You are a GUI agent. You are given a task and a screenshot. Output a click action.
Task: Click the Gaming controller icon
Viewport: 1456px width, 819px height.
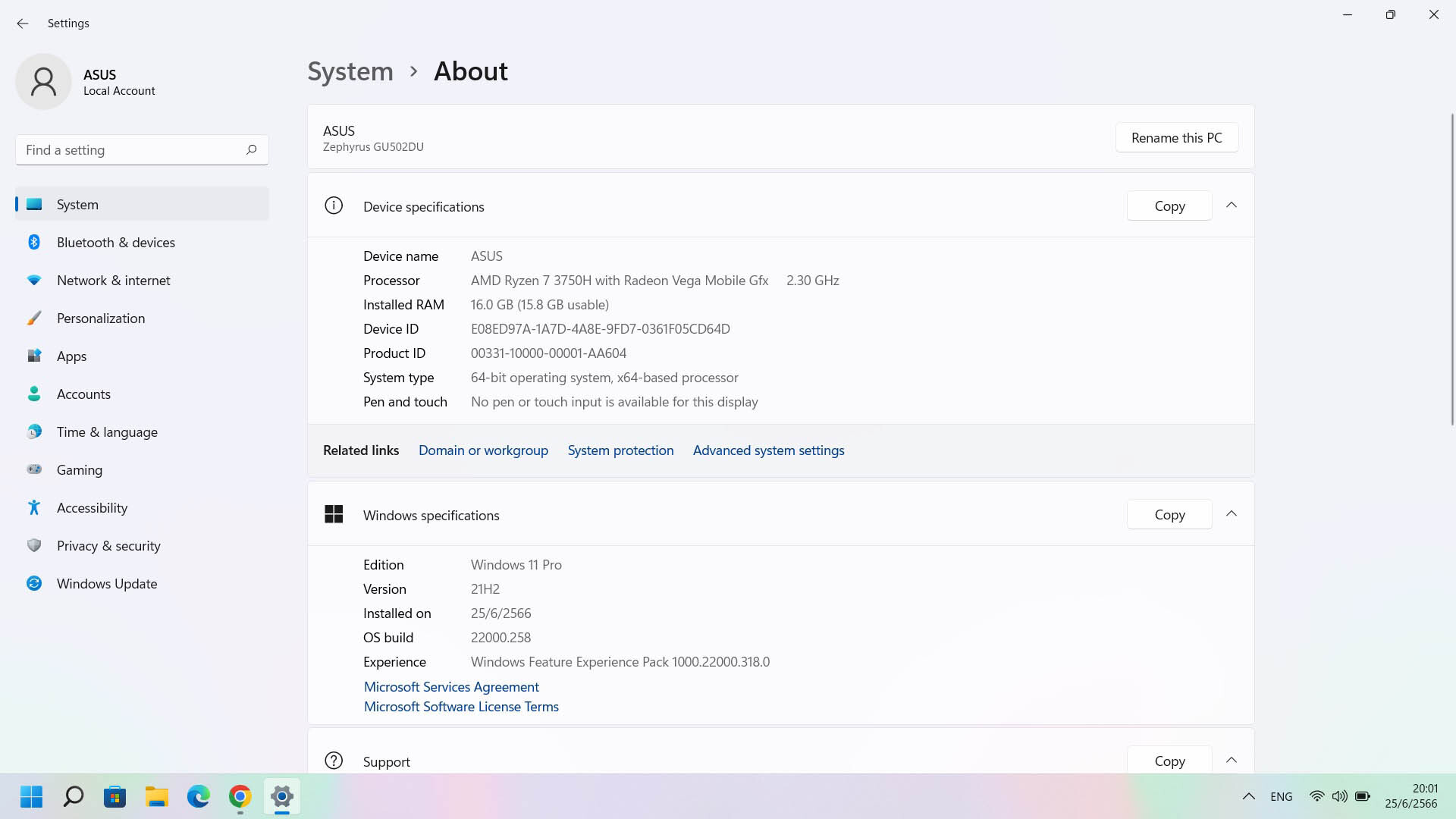pyautogui.click(x=34, y=469)
